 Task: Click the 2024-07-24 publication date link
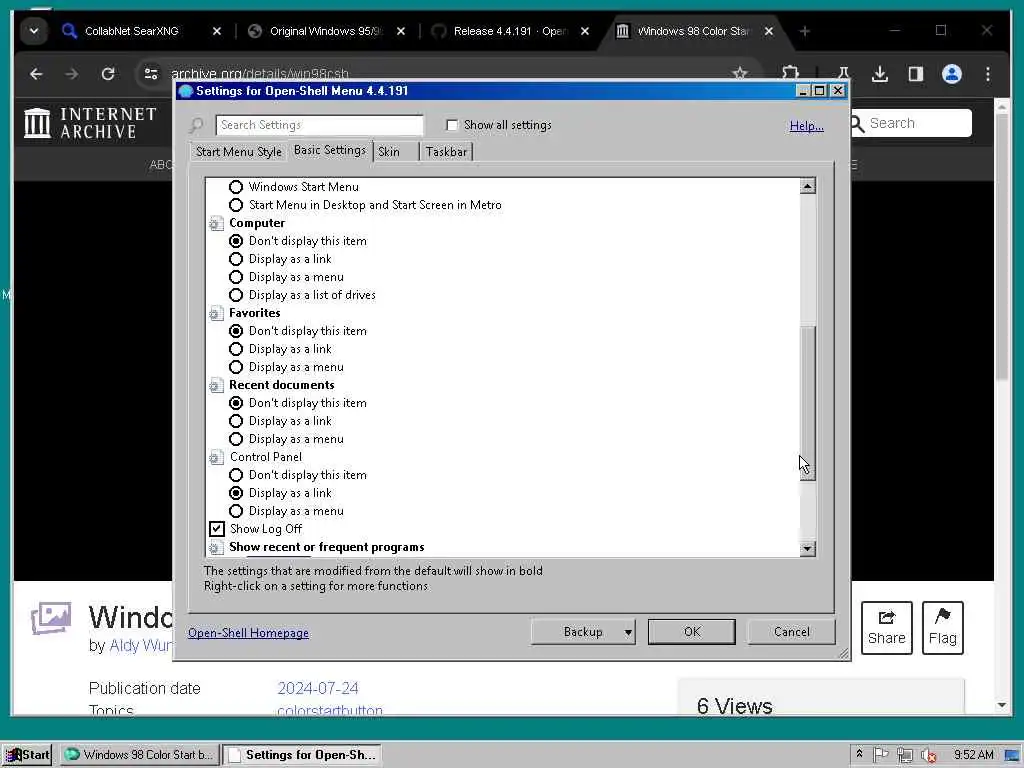point(318,688)
